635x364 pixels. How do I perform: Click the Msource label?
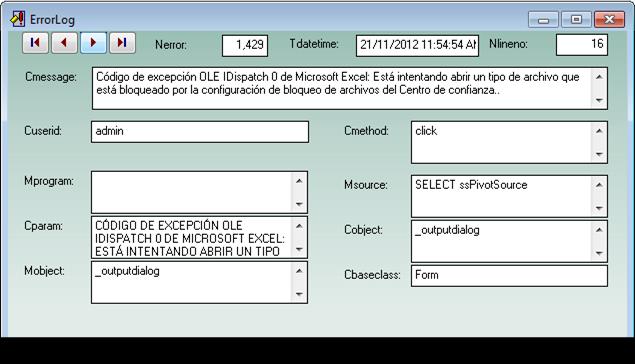(366, 185)
